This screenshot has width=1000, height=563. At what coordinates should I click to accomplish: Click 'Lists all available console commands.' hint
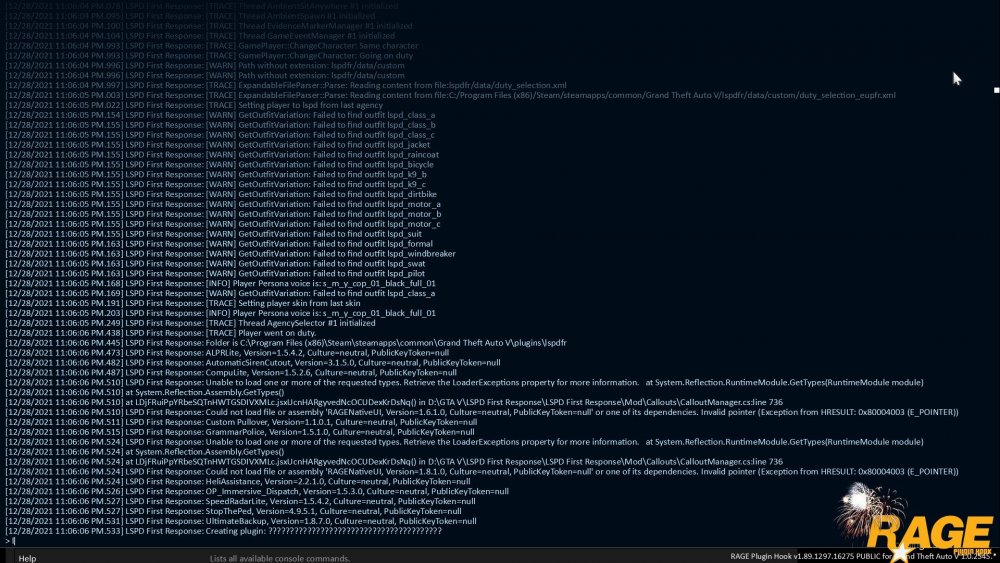click(280, 558)
